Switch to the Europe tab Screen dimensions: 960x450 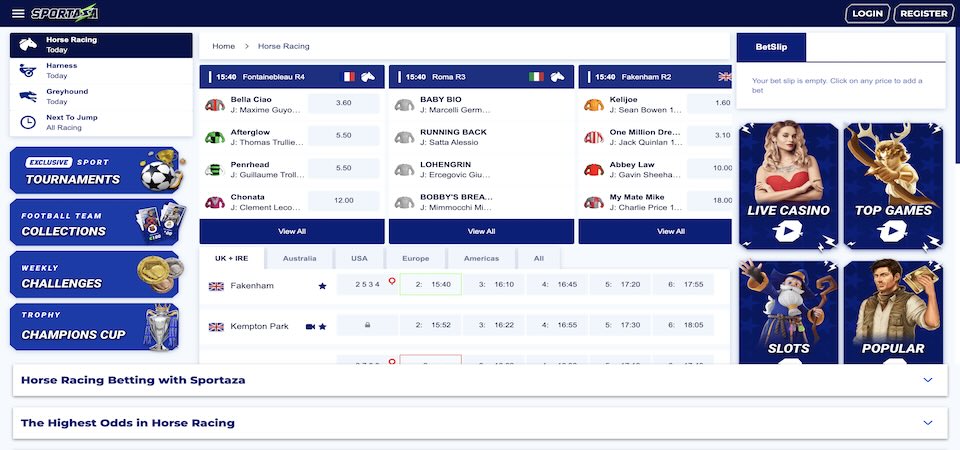coord(416,258)
